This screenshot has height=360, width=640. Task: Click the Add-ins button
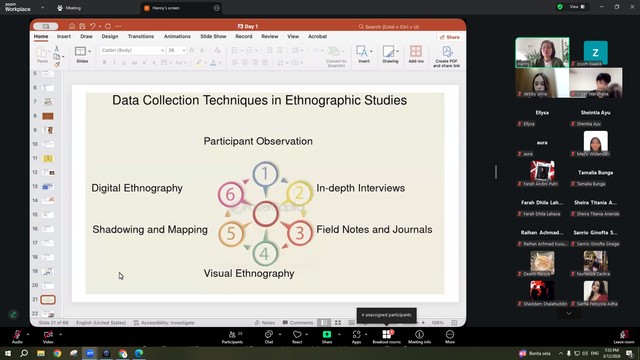(416, 55)
